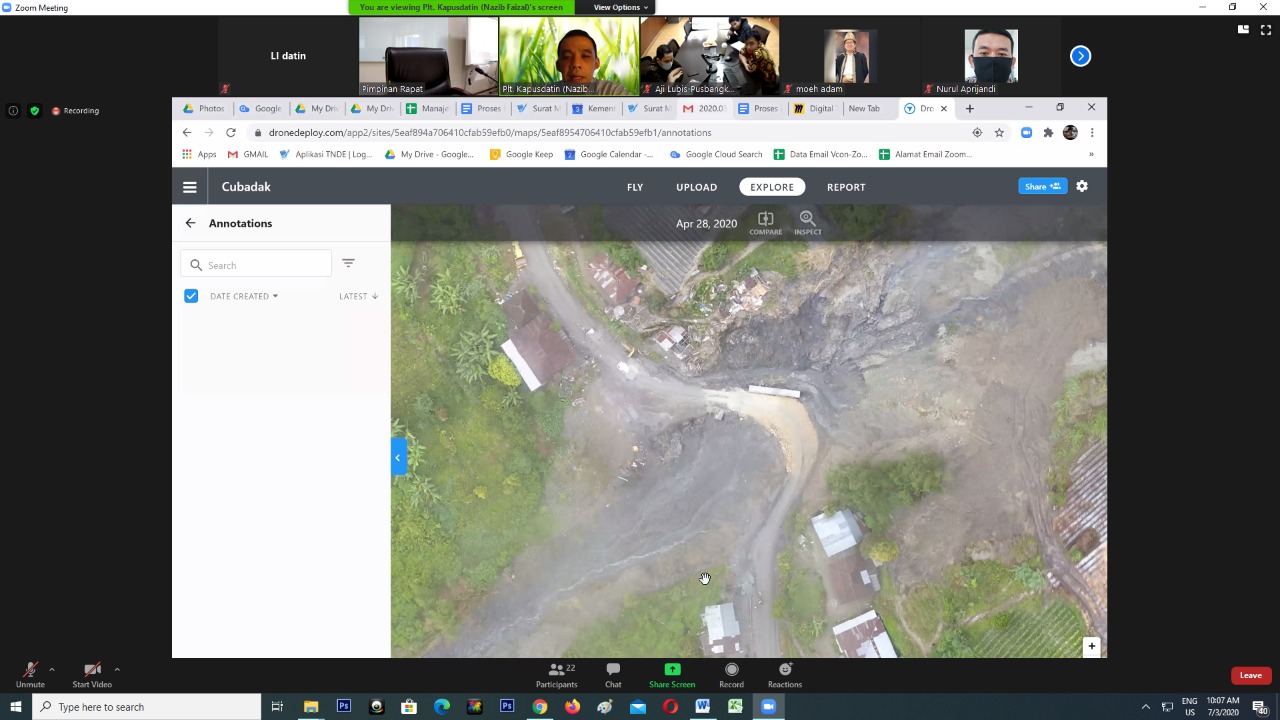Viewport: 1280px width, 720px height.
Task: Open the GMAIL bookmark
Action: pyautogui.click(x=248, y=154)
